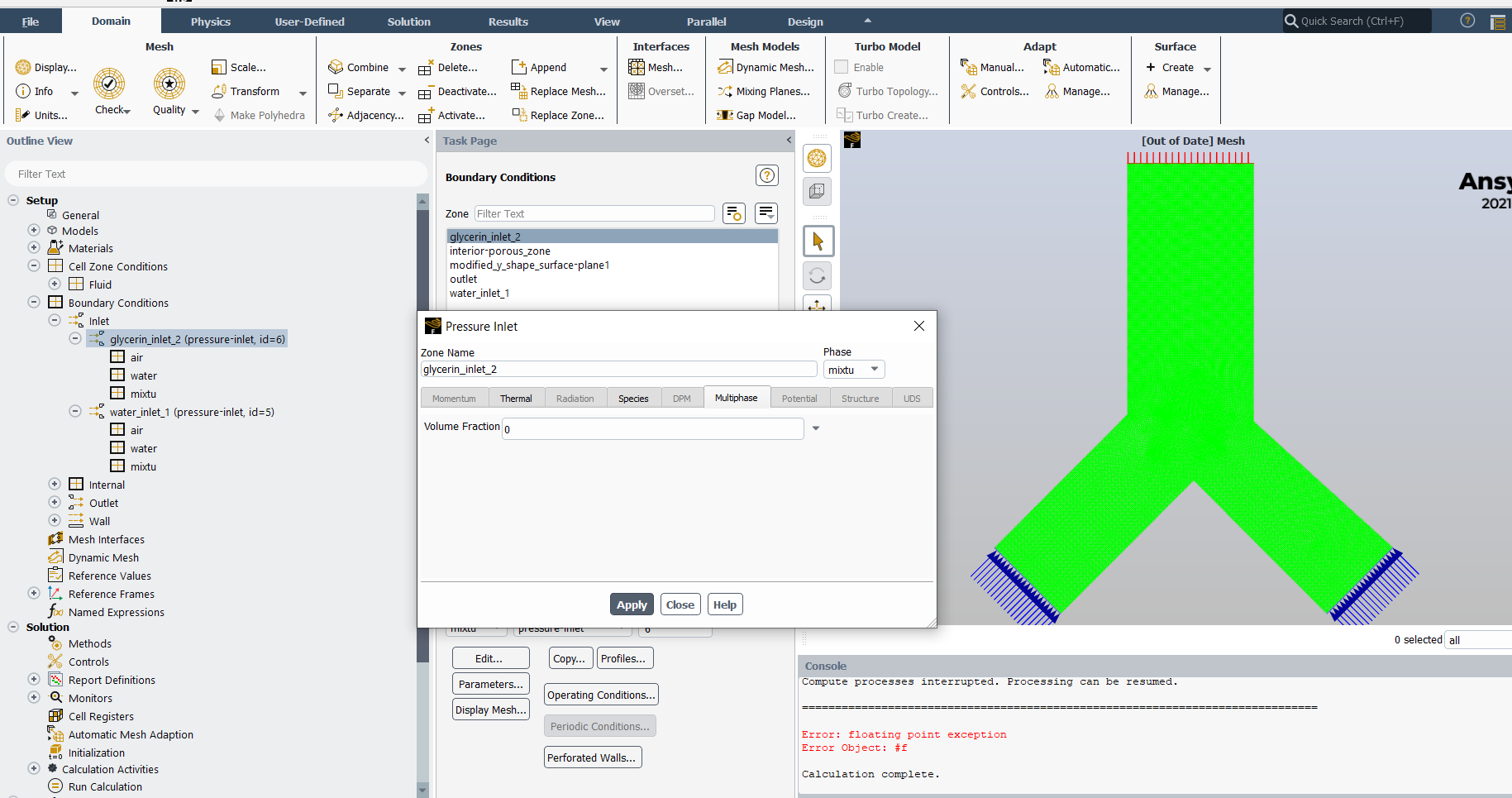This screenshot has height=798, width=1512.
Task: Click the Quick Search box
Action: (1357, 21)
